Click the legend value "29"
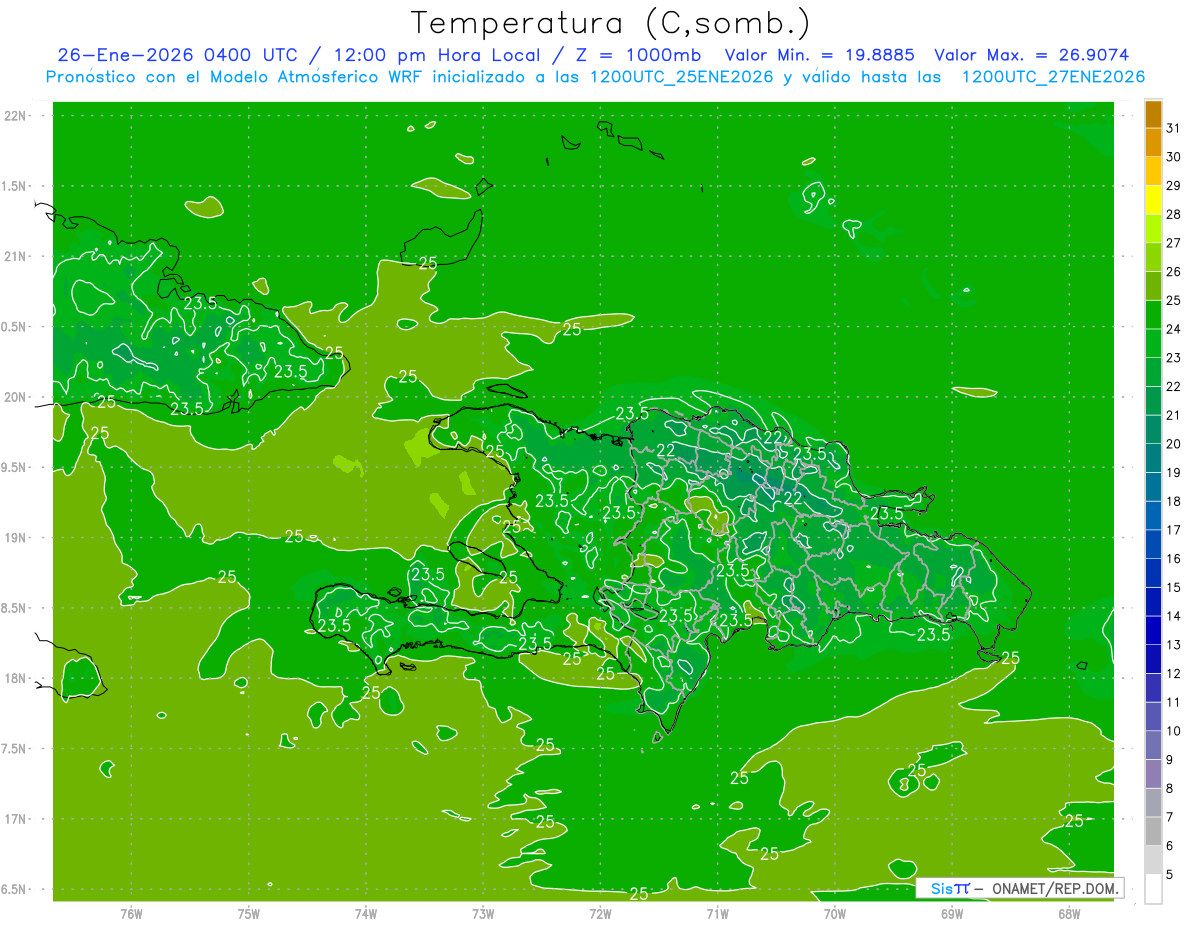This screenshot has height=927, width=1200. pos(1174,185)
